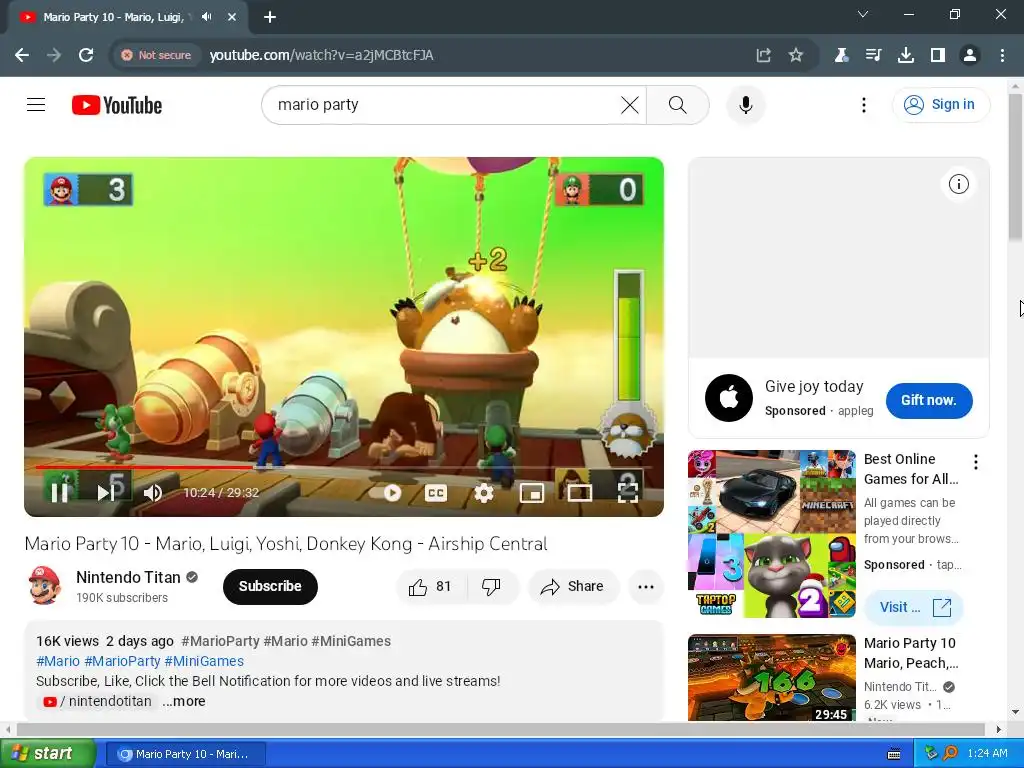Click the taskbar clock 1:24 AM

click(x=987, y=754)
